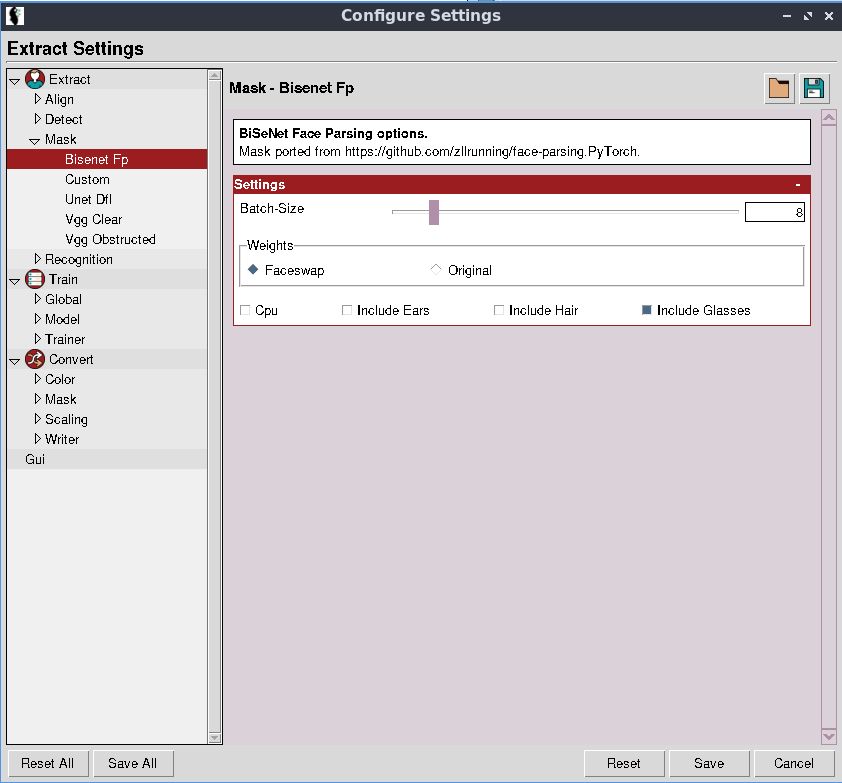Collapse the Train tree node

tap(14, 281)
